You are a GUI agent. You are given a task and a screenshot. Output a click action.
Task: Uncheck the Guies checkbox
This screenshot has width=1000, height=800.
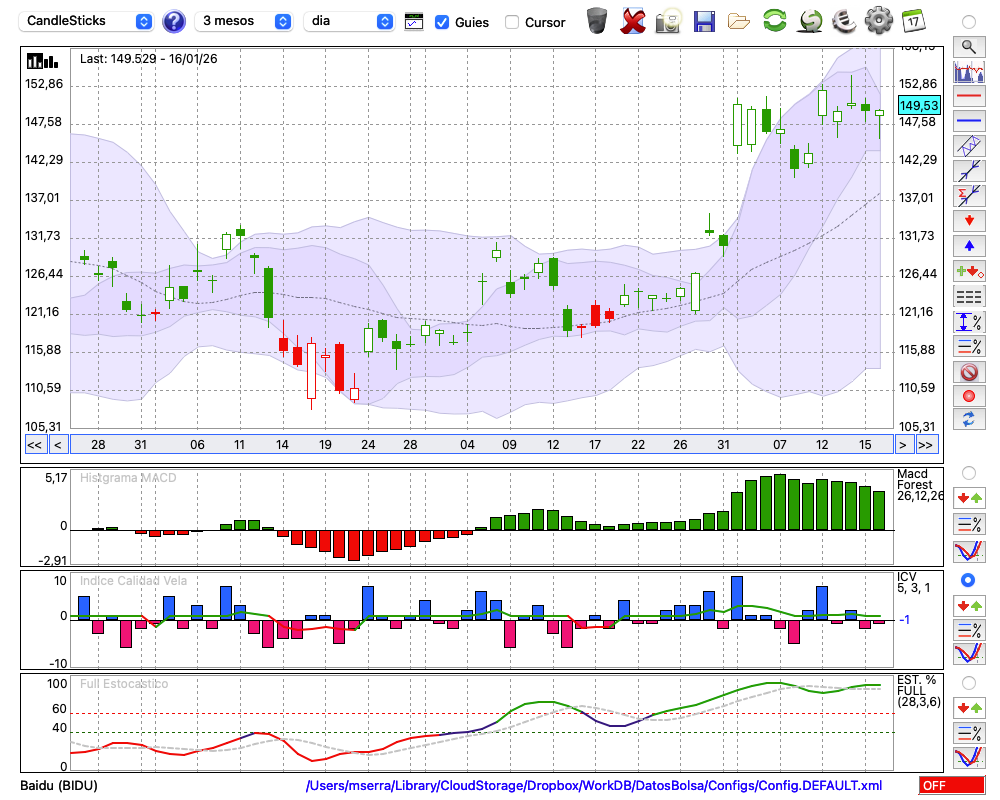tap(442, 22)
